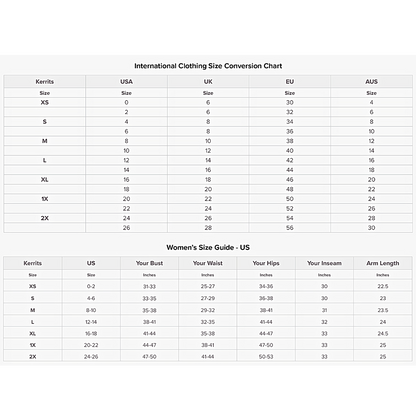416x416 pixels.
Task: Click the Your Inseam column header
Action: (324, 263)
